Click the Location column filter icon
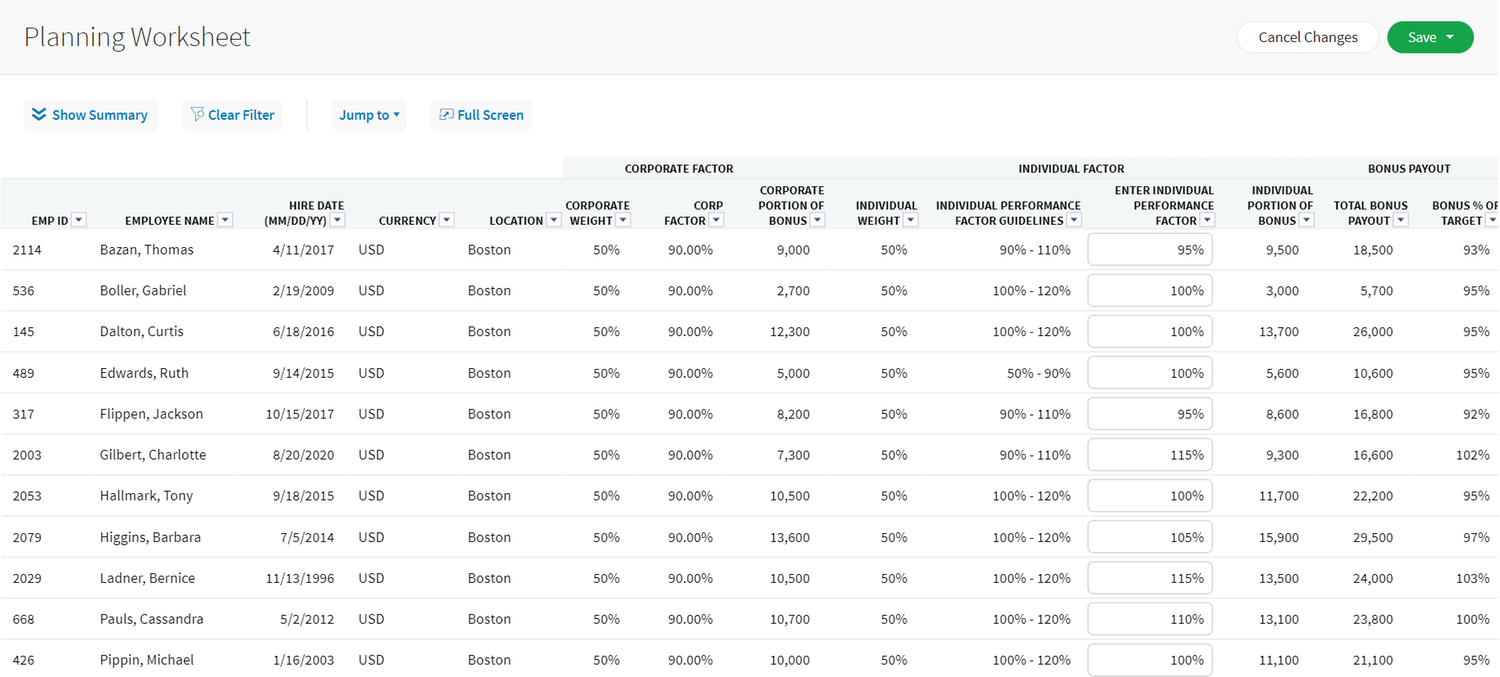This screenshot has height=677, width=1500. tap(554, 220)
